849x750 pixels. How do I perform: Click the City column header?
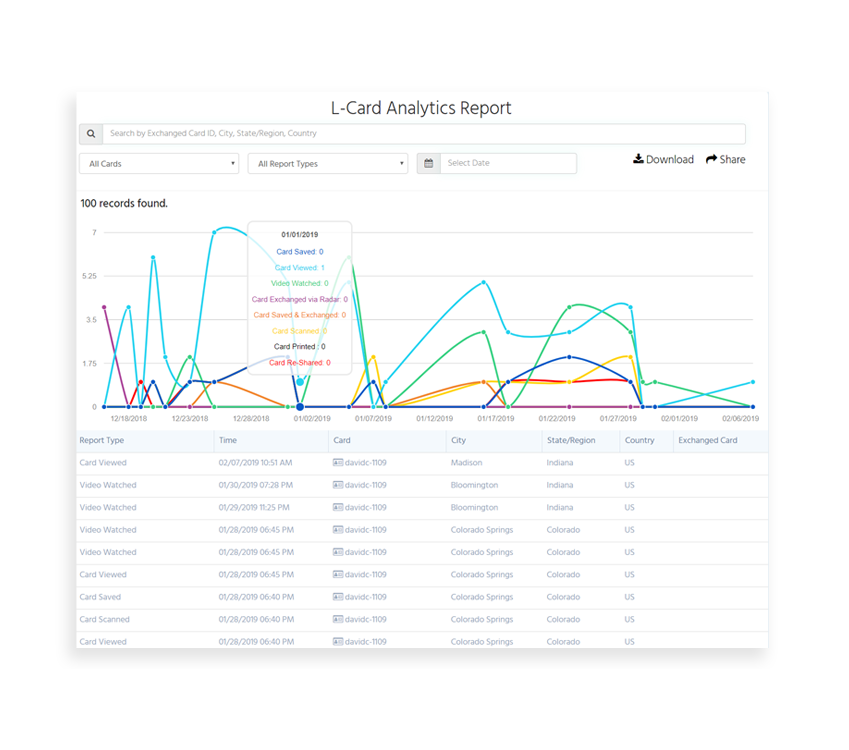[459, 440]
